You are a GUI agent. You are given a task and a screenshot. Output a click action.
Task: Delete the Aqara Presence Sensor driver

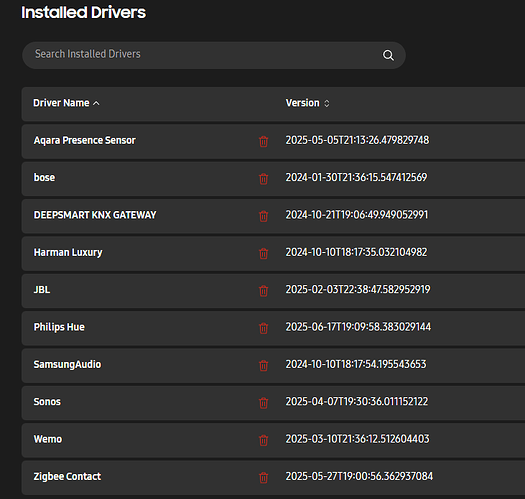[264, 141]
